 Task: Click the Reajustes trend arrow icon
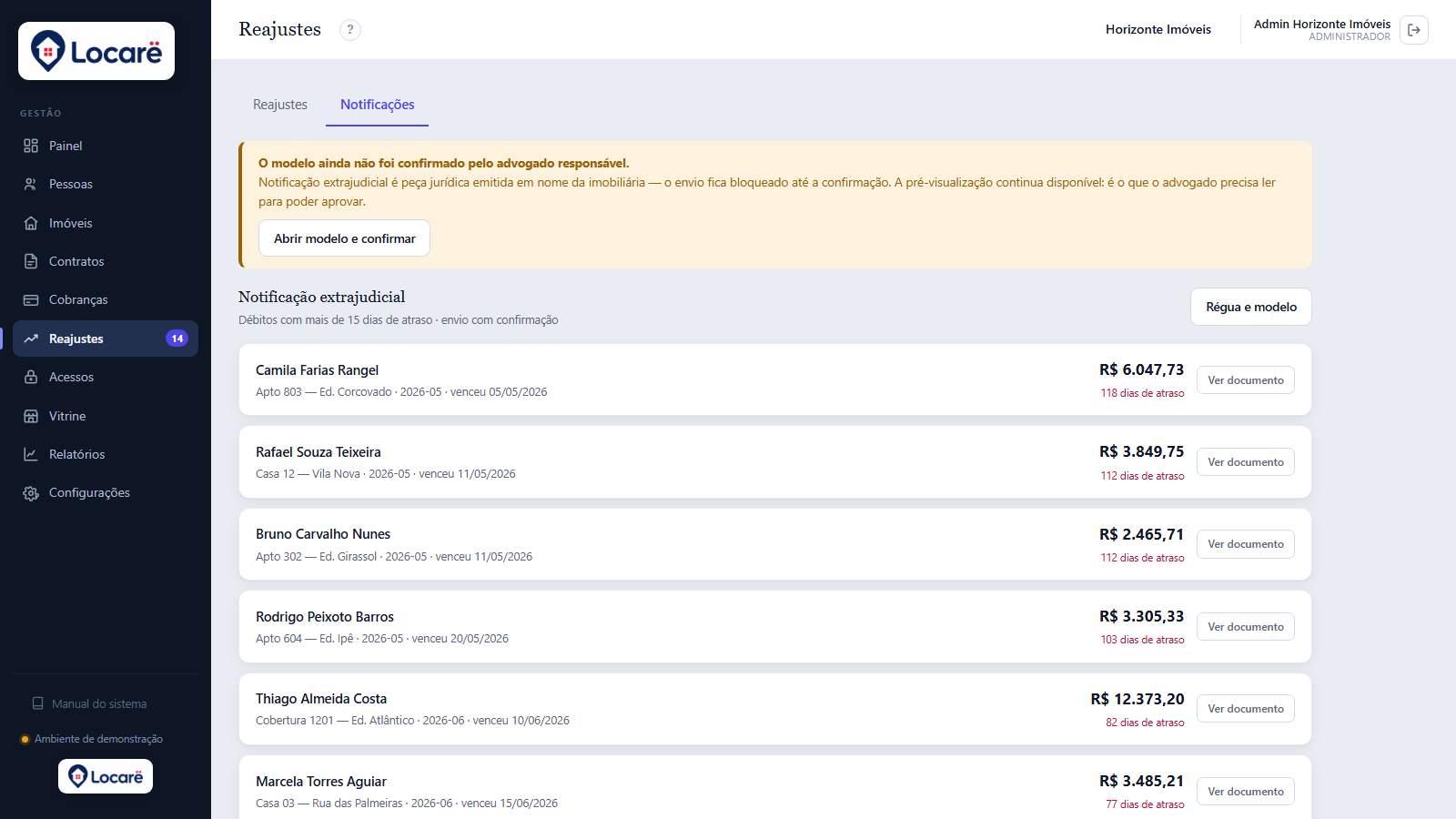(x=31, y=339)
